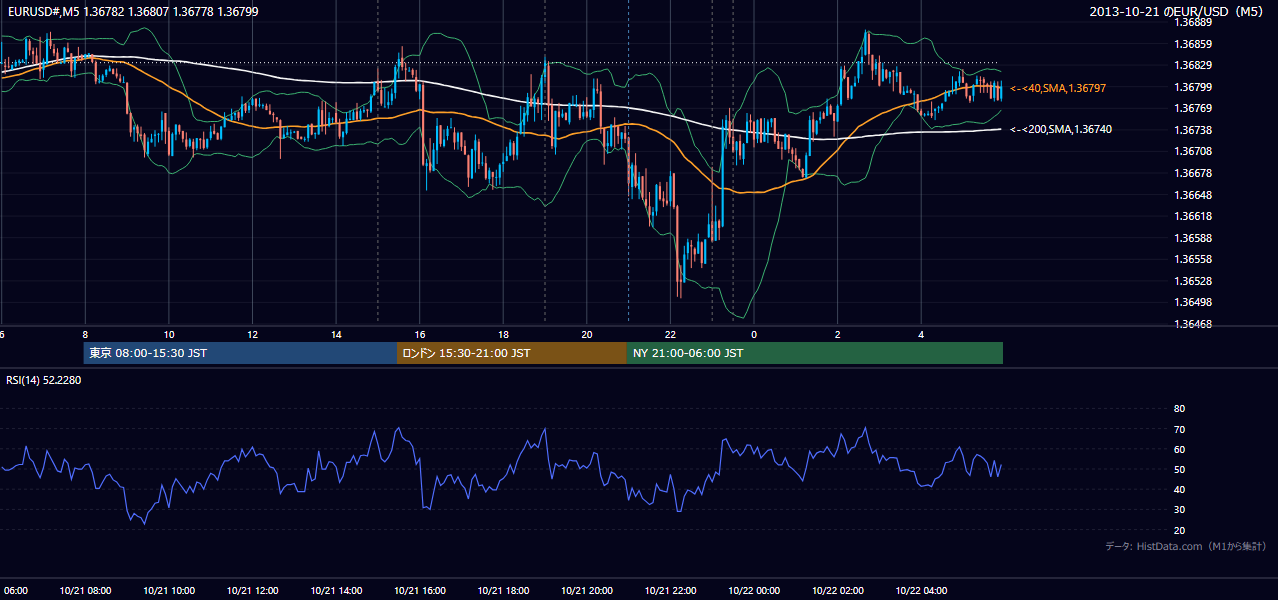Screen dimensions: 1278x600
Task: Click the RSI 50 level label
Action: click(x=1179, y=469)
